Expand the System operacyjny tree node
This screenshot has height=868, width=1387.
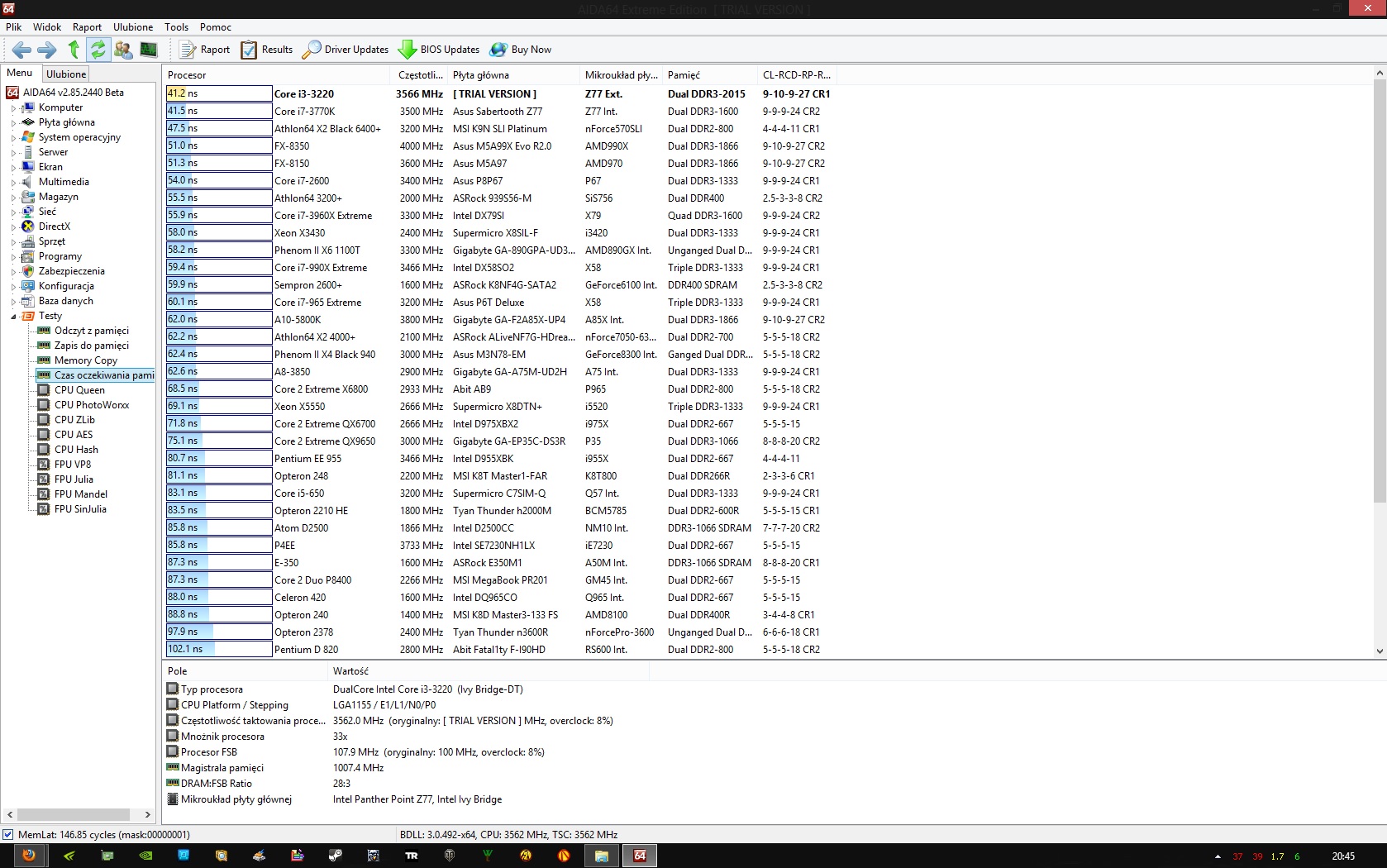(x=13, y=138)
